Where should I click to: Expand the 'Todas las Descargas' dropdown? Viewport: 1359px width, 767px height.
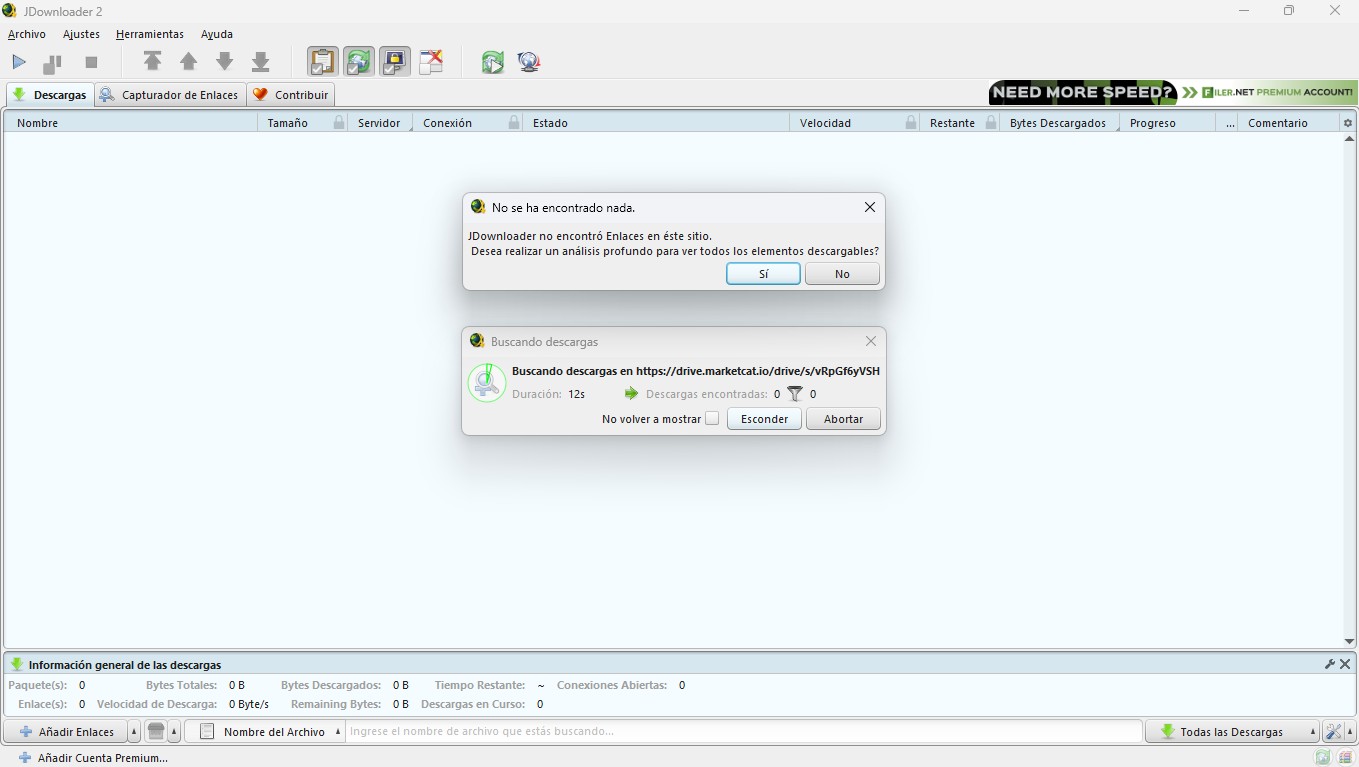coord(1313,732)
